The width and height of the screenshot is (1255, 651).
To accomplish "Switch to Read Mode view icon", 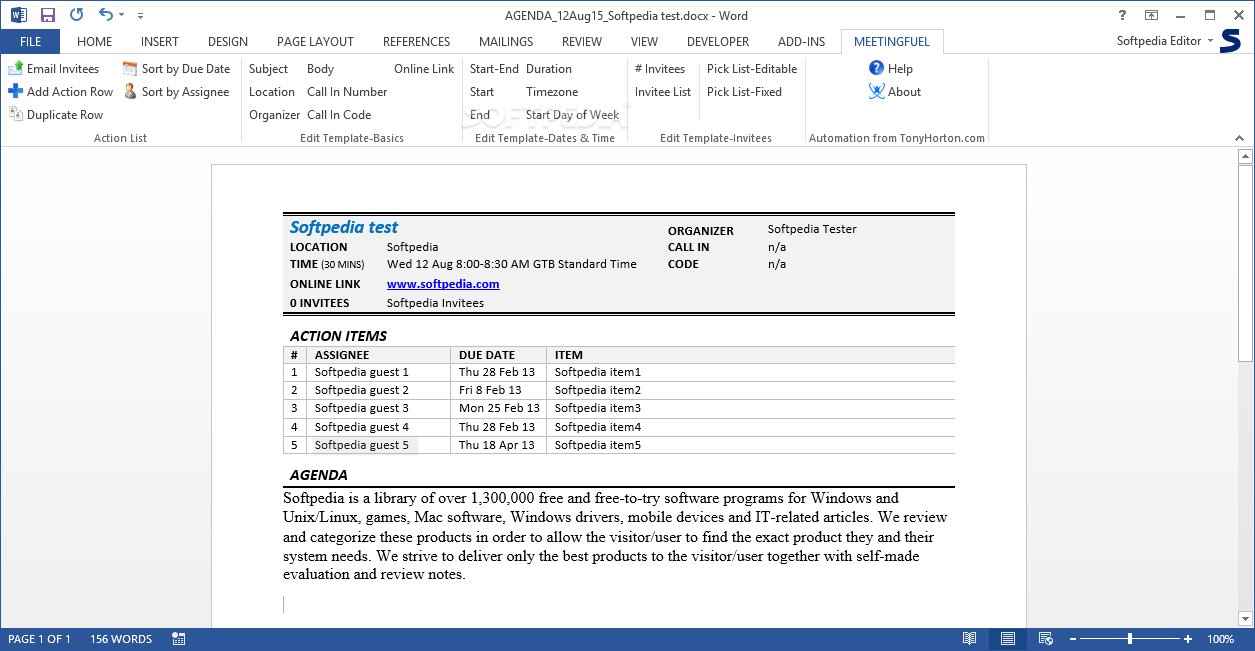I will click(969, 639).
